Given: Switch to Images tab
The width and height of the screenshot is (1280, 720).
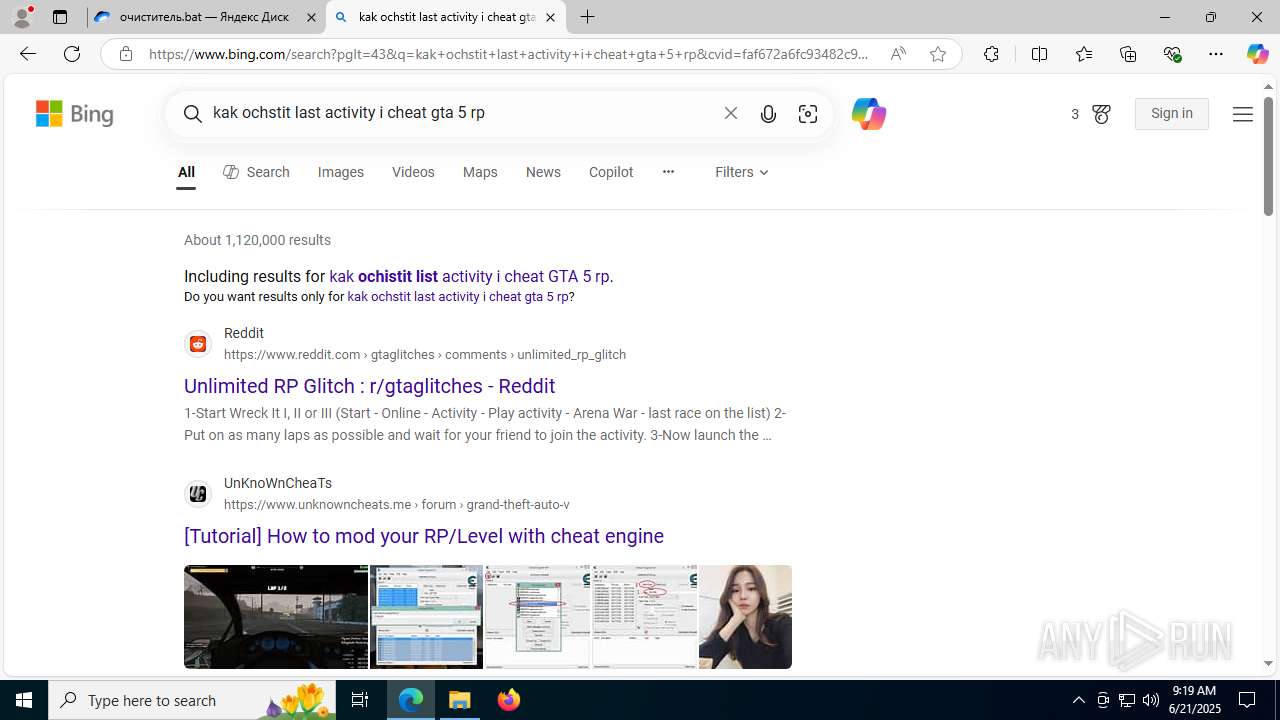Looking at the screenshot, I should (341, 172).
